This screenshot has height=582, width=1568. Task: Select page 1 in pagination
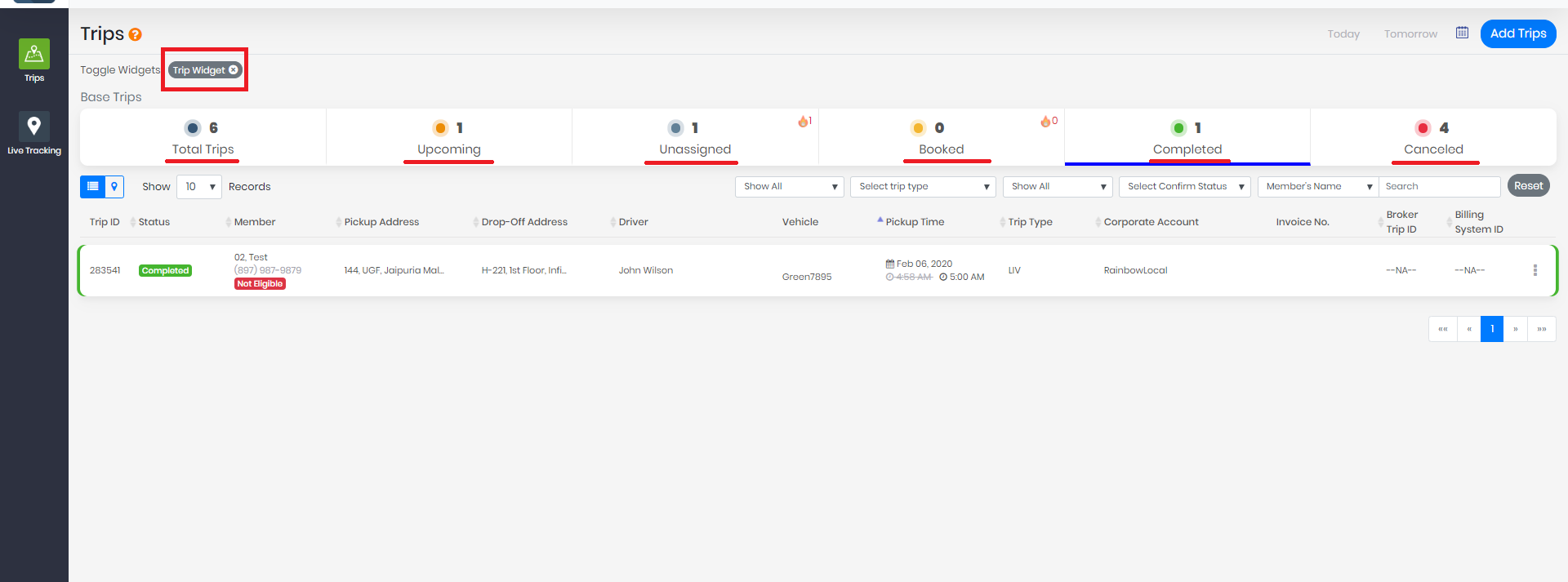coord(1492,329)
